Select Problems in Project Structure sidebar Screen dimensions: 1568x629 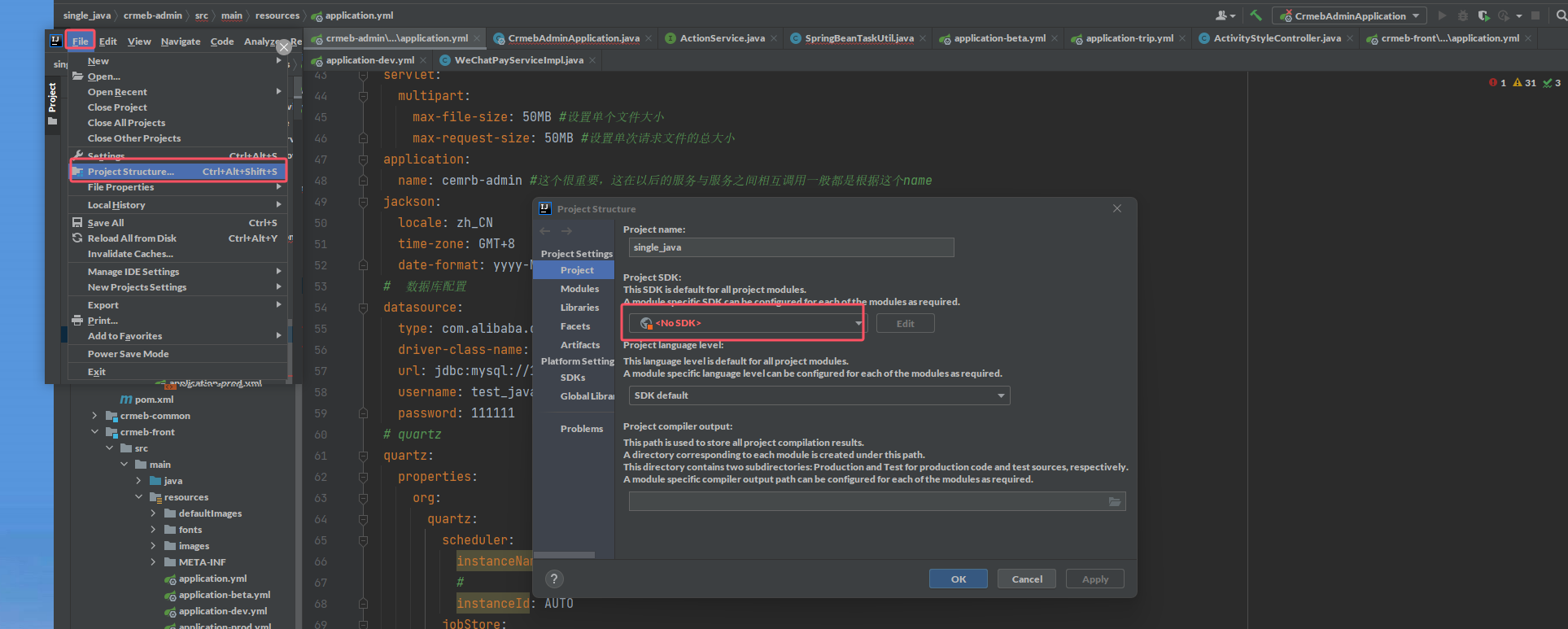coord(582,429)
